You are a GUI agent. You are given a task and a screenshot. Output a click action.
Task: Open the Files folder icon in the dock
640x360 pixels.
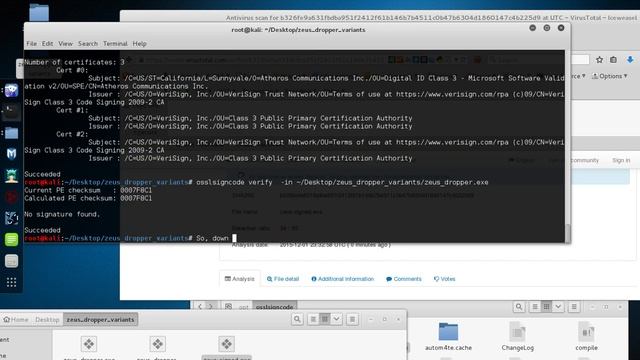pos(11,133)
